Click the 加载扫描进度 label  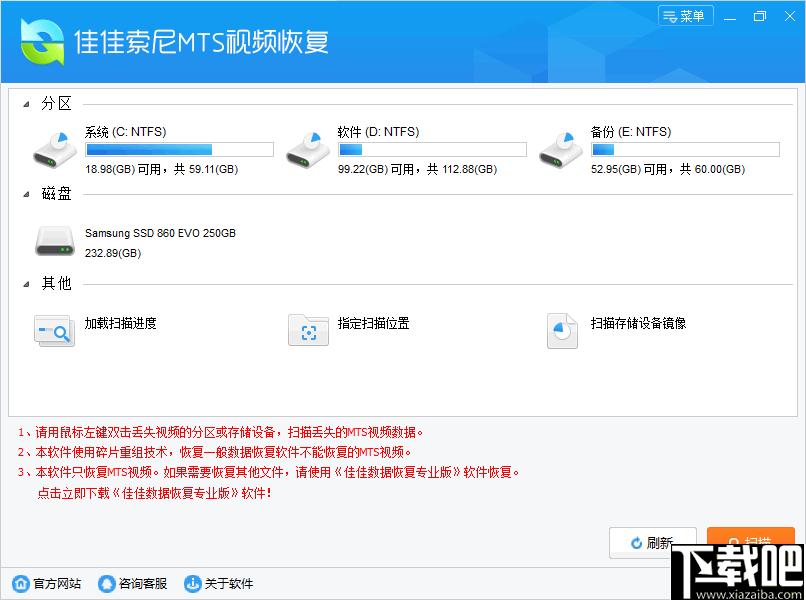tap(121, 323)
